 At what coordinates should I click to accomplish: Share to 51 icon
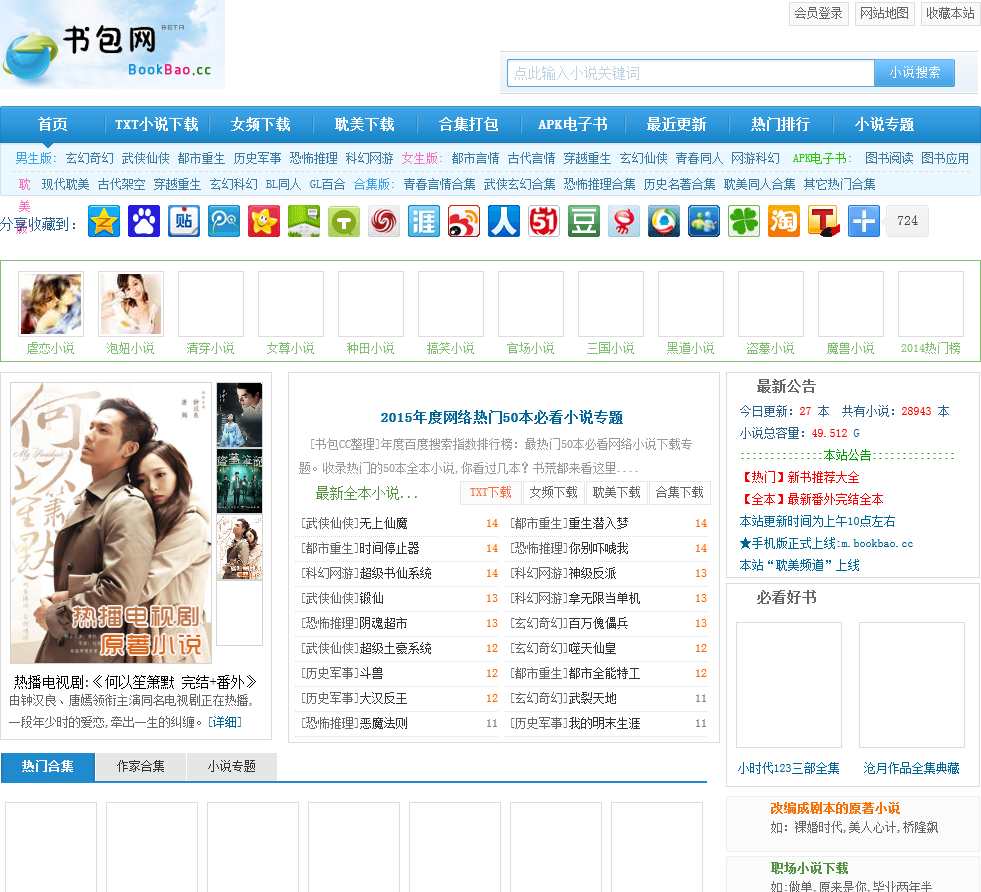click(544, 221)
